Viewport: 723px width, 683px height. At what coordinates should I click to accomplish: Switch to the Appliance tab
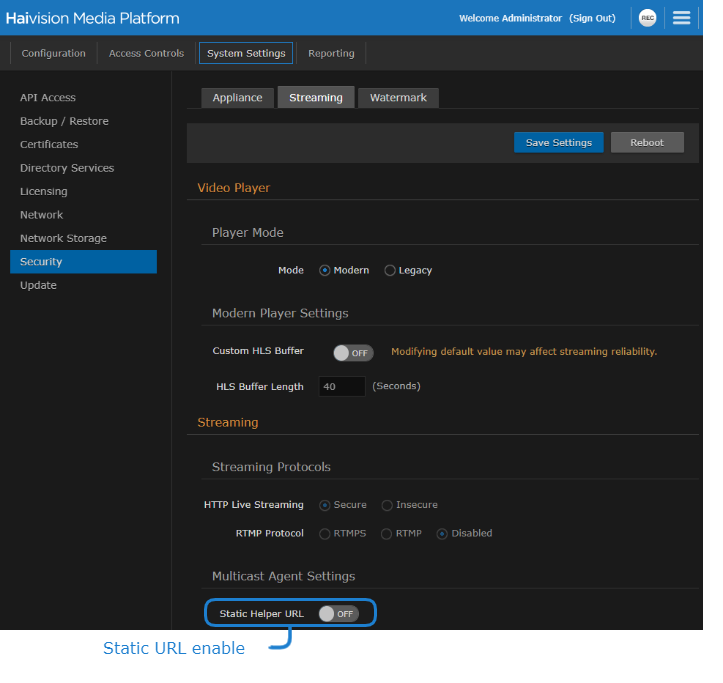click(237, 97)
